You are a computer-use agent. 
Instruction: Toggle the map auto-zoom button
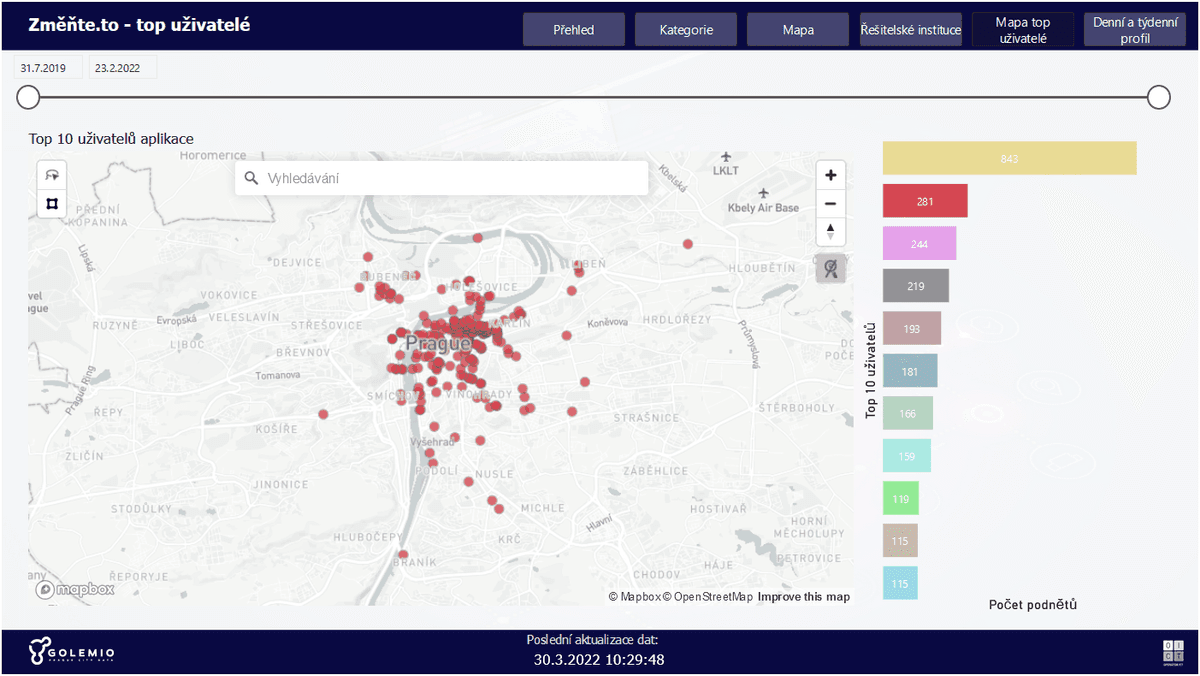(x=830, y=269)
